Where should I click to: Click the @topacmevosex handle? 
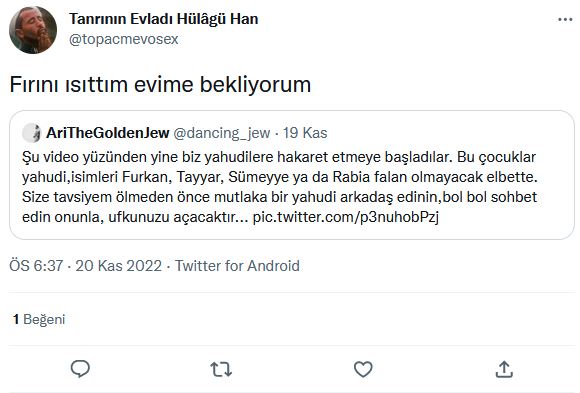124,39
